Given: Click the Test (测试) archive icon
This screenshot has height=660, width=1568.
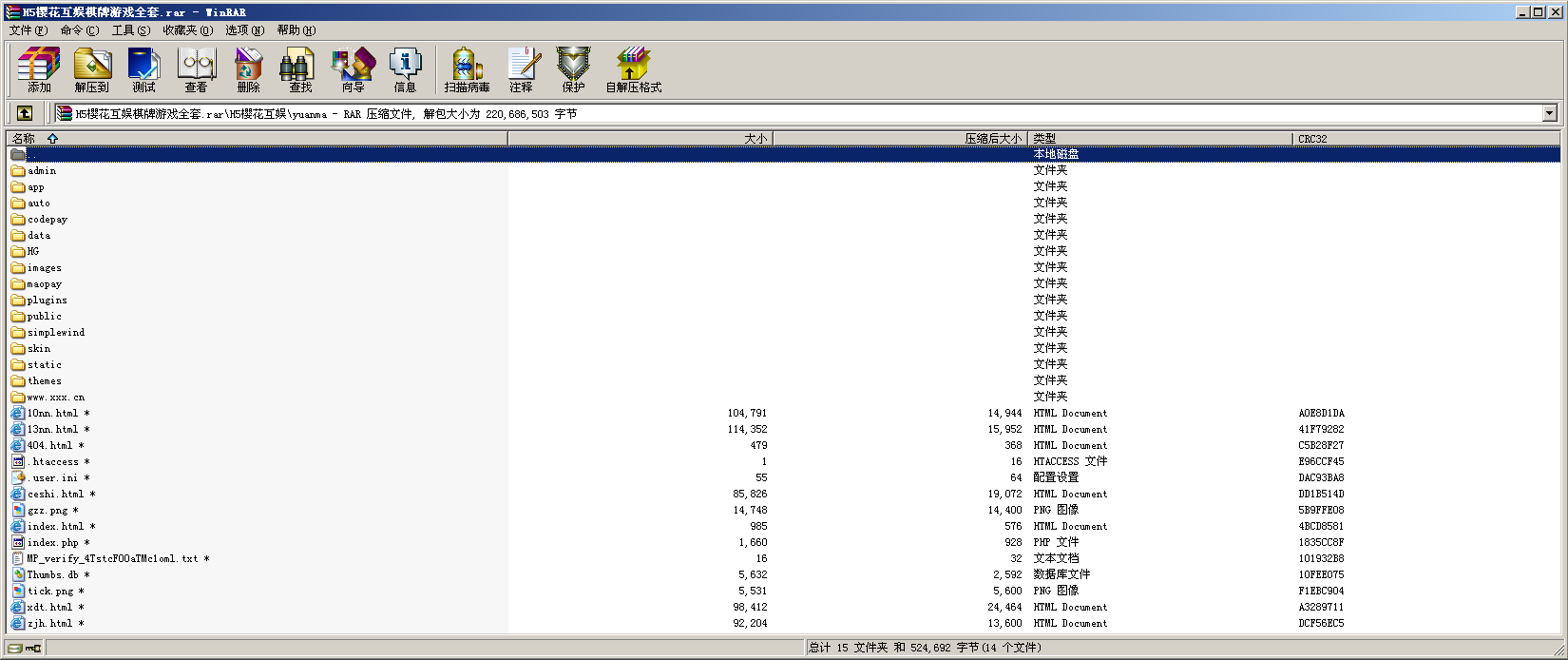Looking at the screenshot, I should point(143,69).
